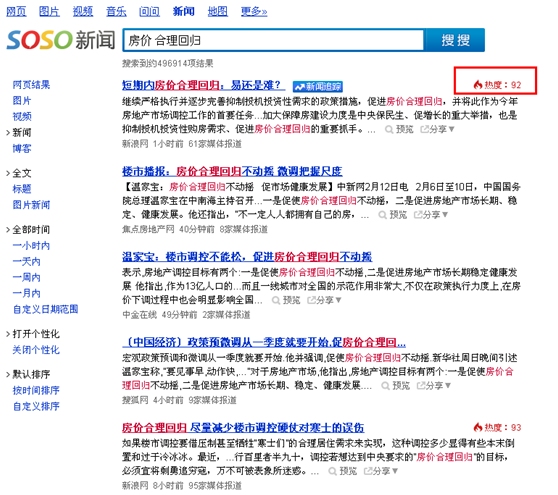The image size is (558, 495).
Task: Open the 更多» top navigation menu
Action: [254, 11]
